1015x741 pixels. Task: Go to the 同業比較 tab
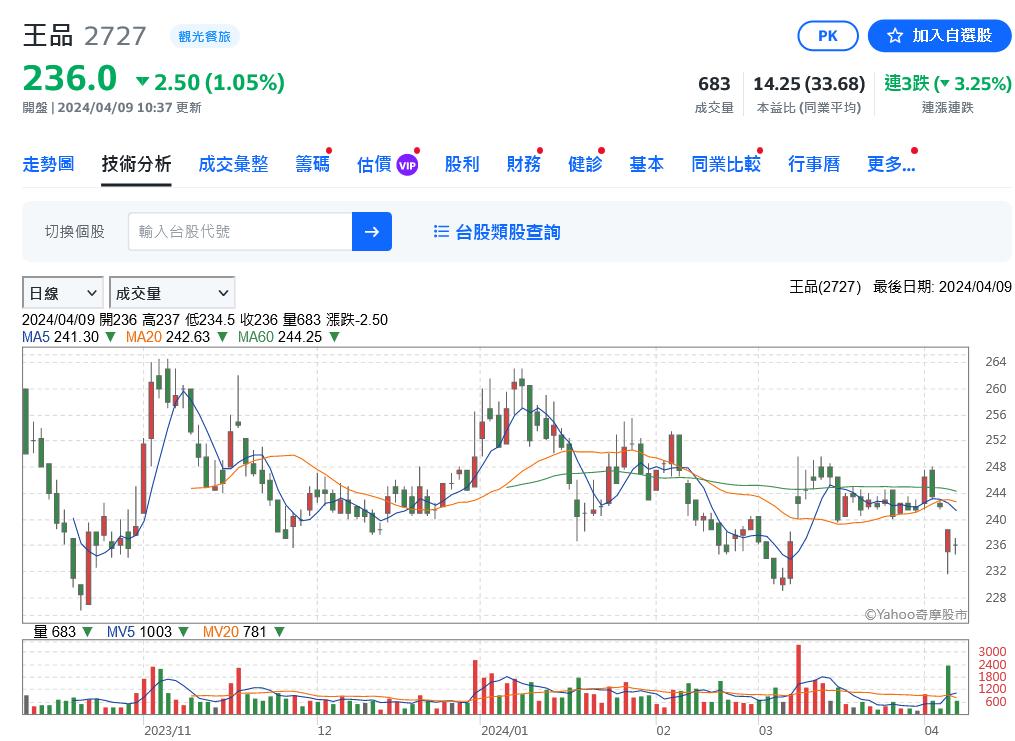tap(726, 164)
